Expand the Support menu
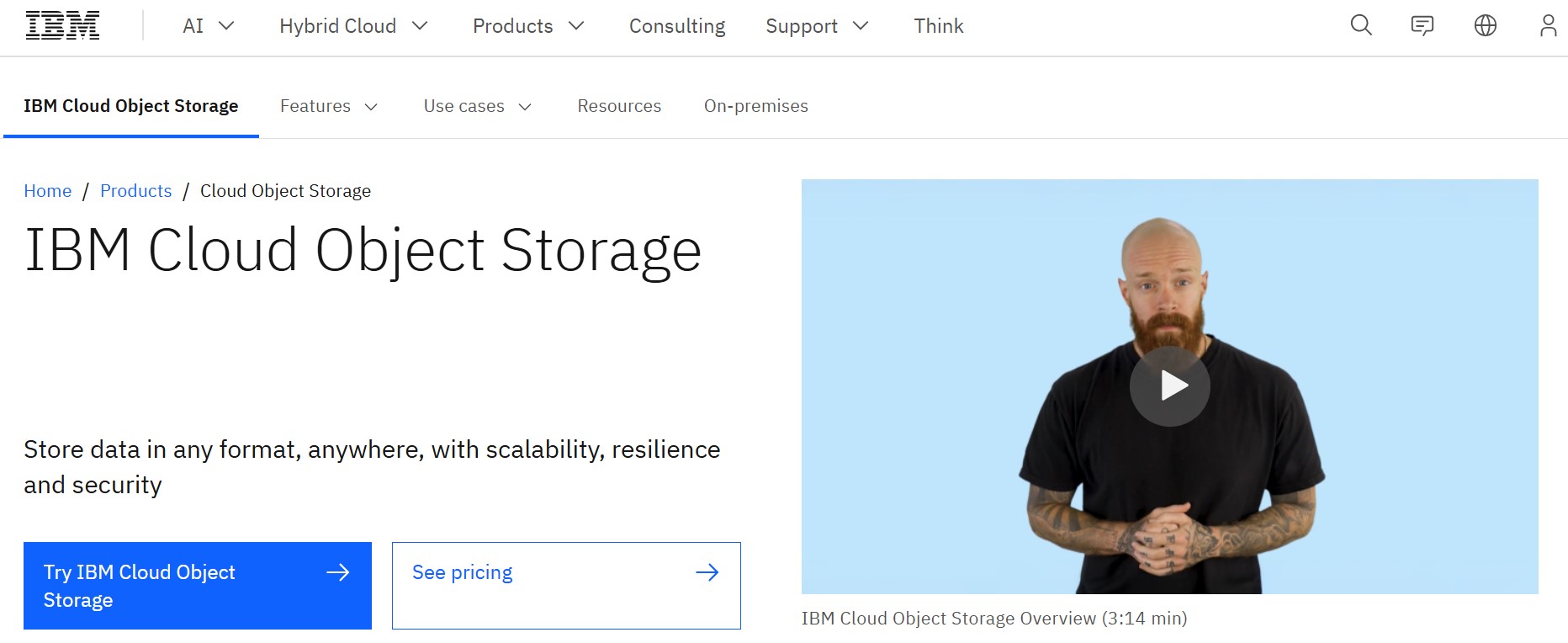 [x=817, y=26]
